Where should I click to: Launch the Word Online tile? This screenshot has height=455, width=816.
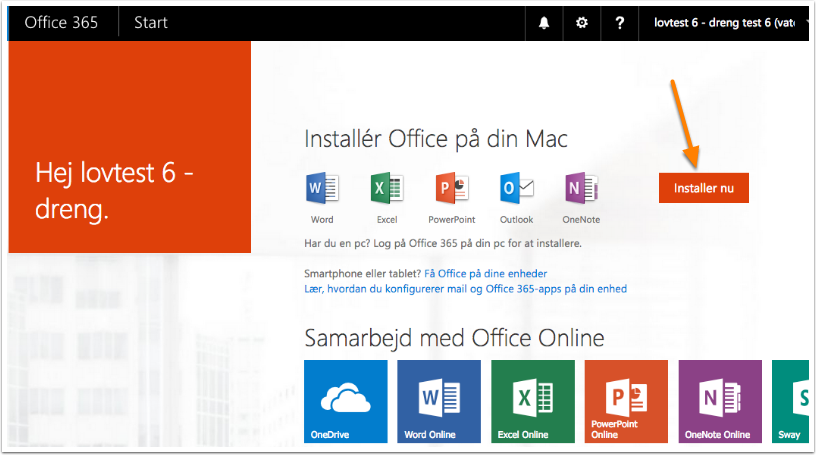pyautogui.click(x=439, y=401)
